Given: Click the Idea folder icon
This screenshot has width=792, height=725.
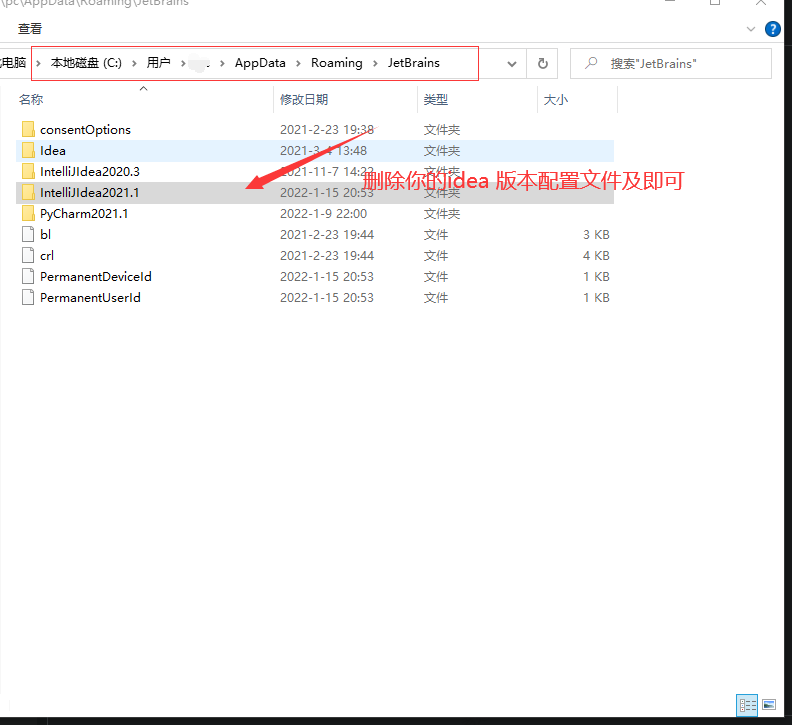Looking at the screenshot, I should coord(28,151).
